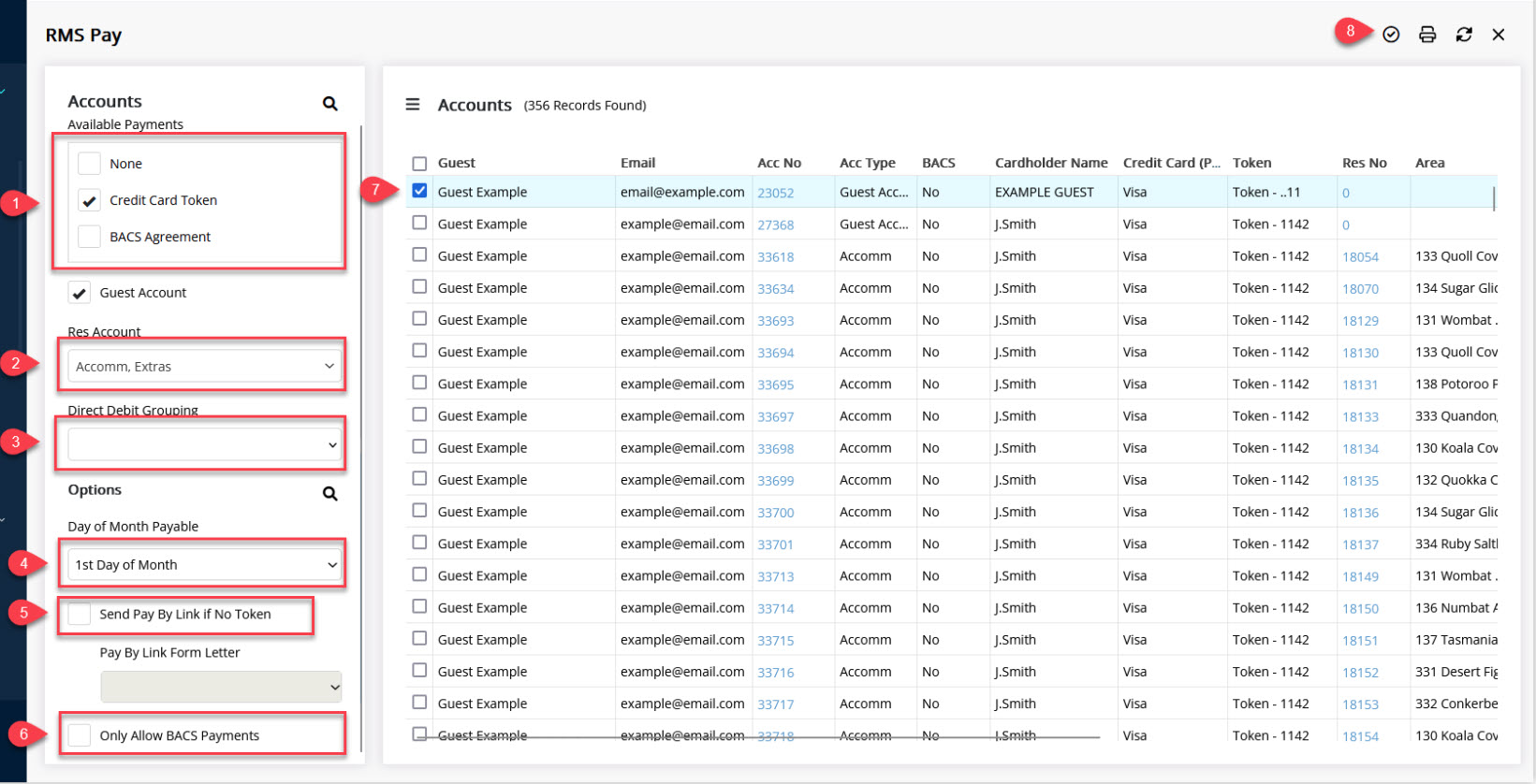
Task: Click the EXAMPLE GUEST cardholder cell
Action: click(x=1044, y=192)
